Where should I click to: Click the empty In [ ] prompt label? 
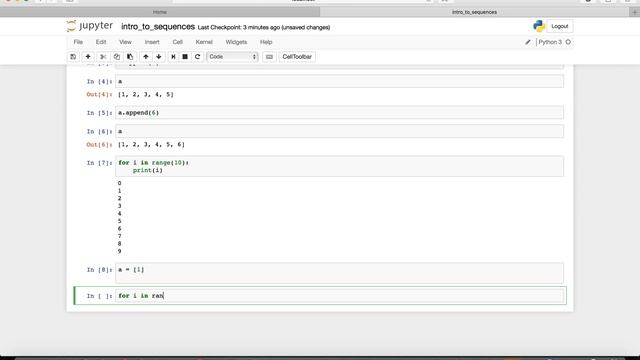point(99,296)
